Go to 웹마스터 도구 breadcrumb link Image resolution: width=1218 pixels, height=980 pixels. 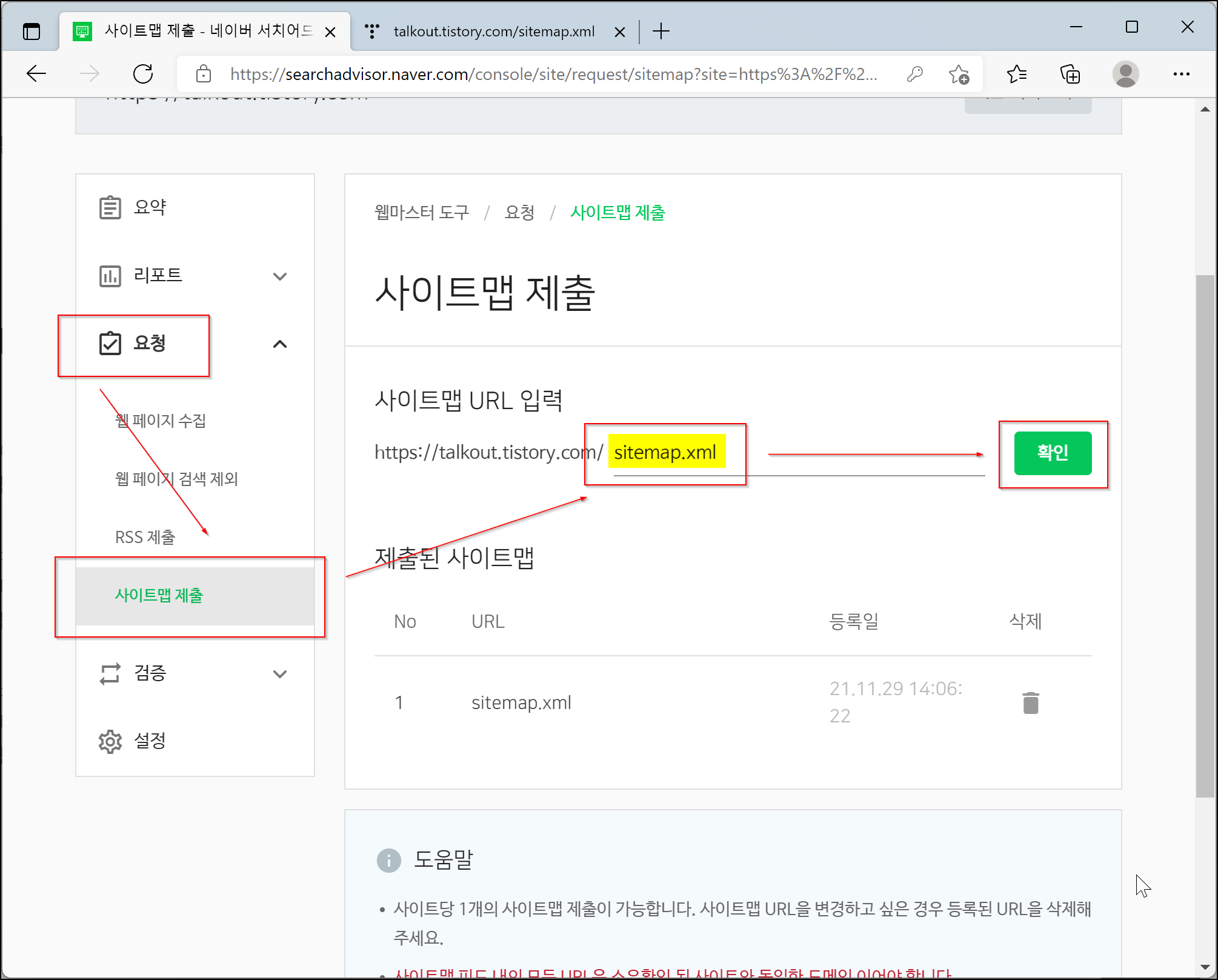click(x=422, y=213)
